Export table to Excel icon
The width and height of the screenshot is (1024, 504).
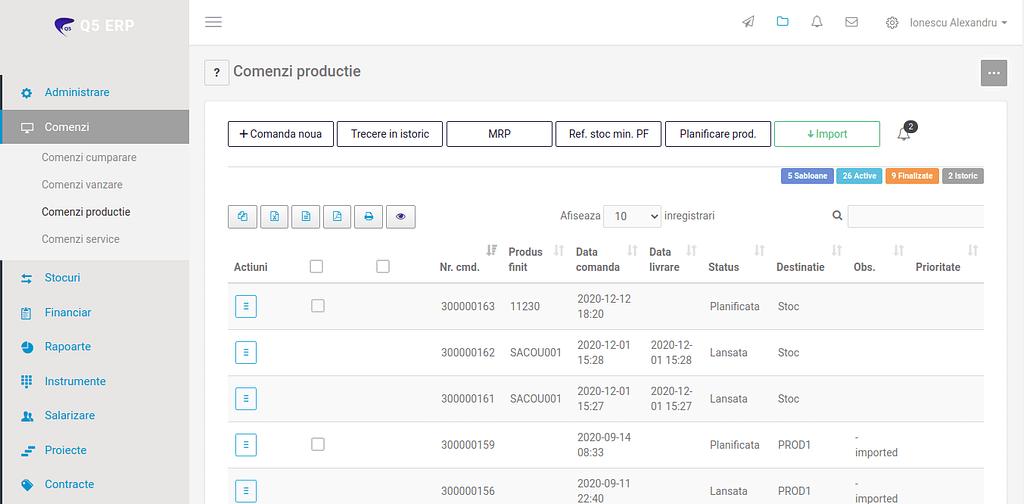click(274, 217)
